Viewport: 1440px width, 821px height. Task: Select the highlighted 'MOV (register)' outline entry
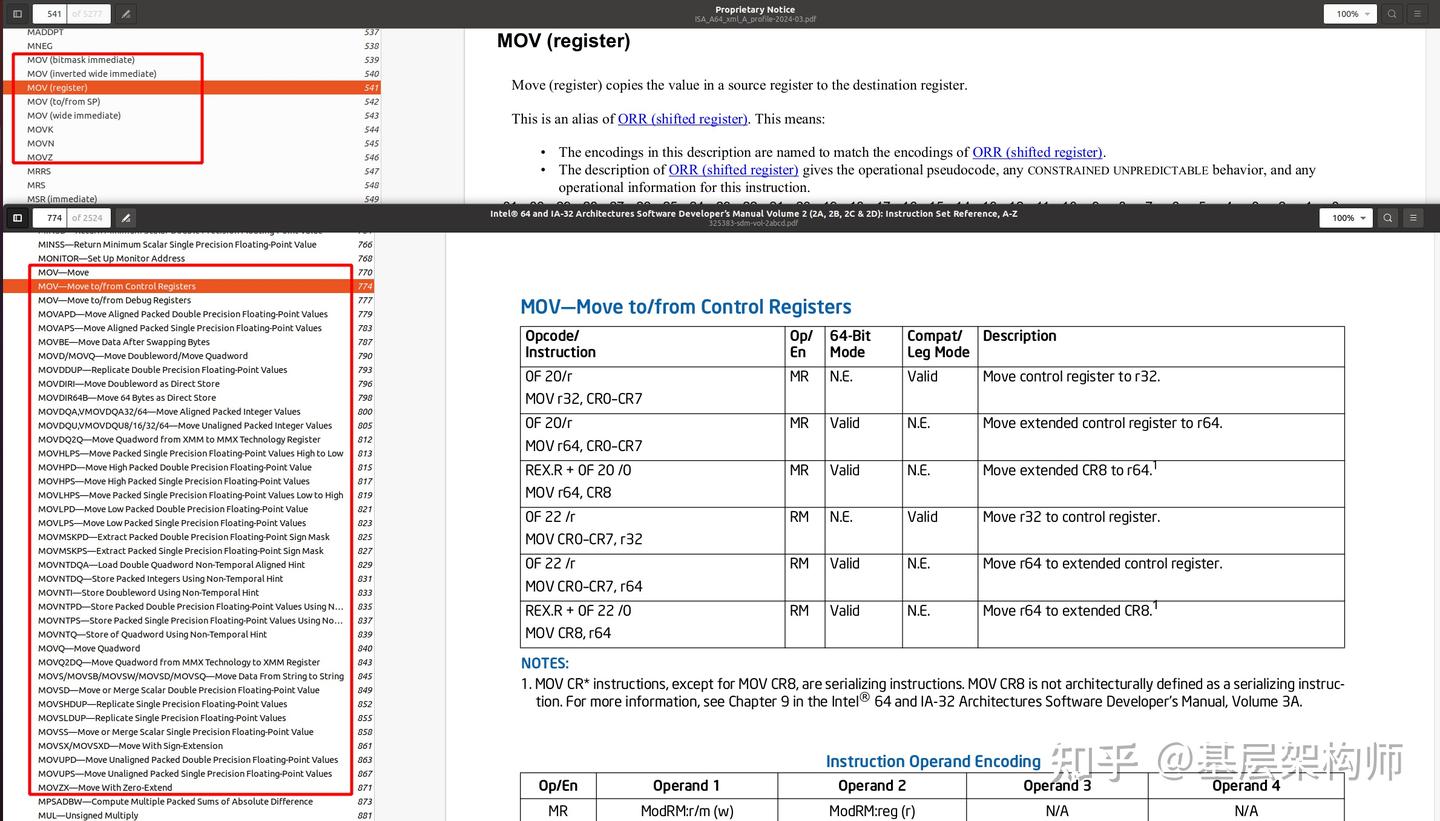tap(190, 88)
